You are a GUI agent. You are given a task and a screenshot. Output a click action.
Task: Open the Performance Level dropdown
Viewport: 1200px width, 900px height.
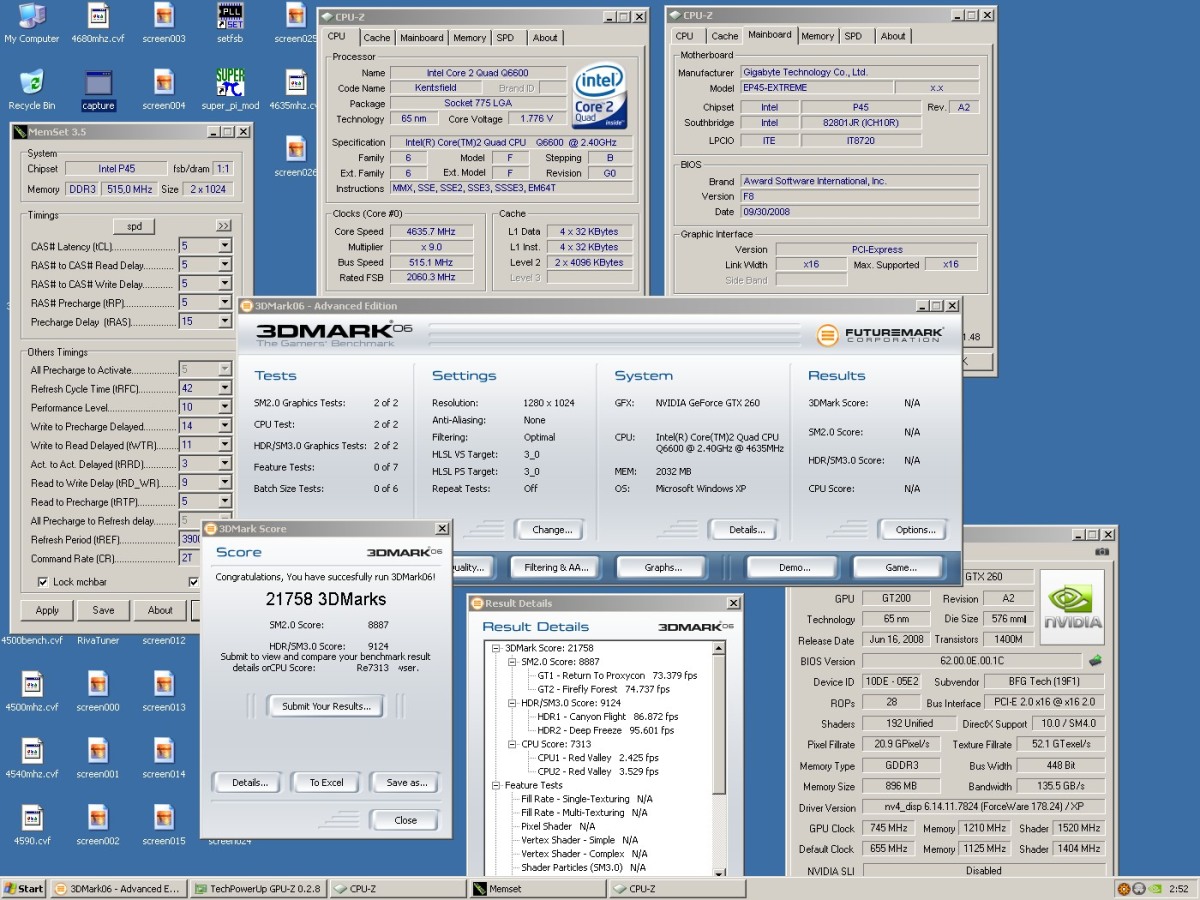click(x=224, y=407)
